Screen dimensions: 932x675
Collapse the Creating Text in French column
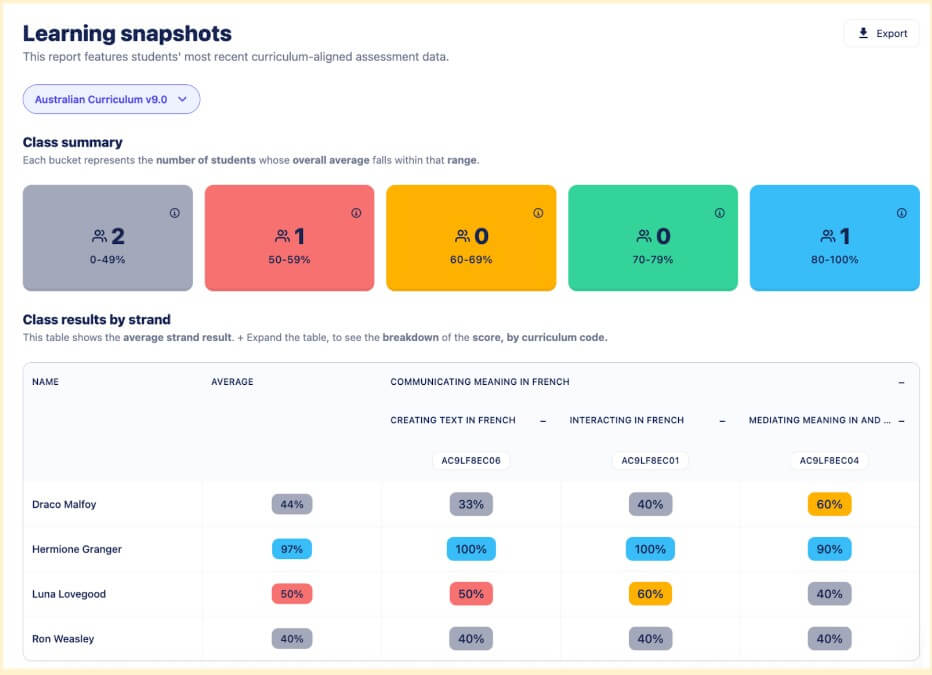pyautogui.click(x=543, y=421)
